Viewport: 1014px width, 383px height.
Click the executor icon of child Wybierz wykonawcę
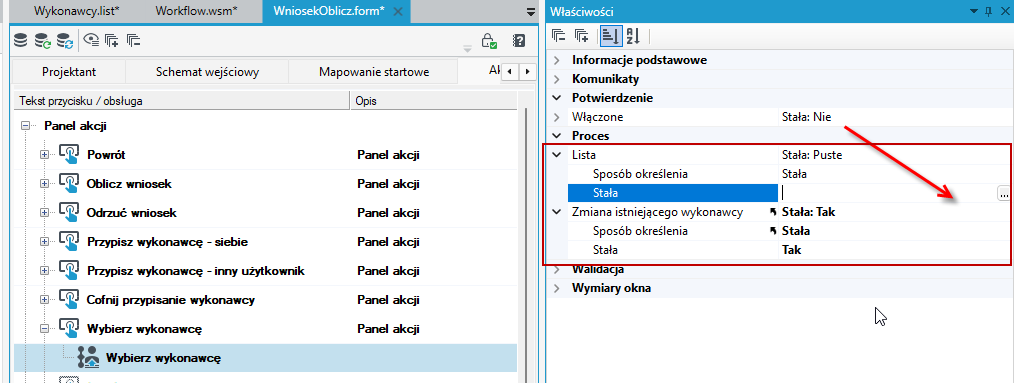(x=88, y=357)
